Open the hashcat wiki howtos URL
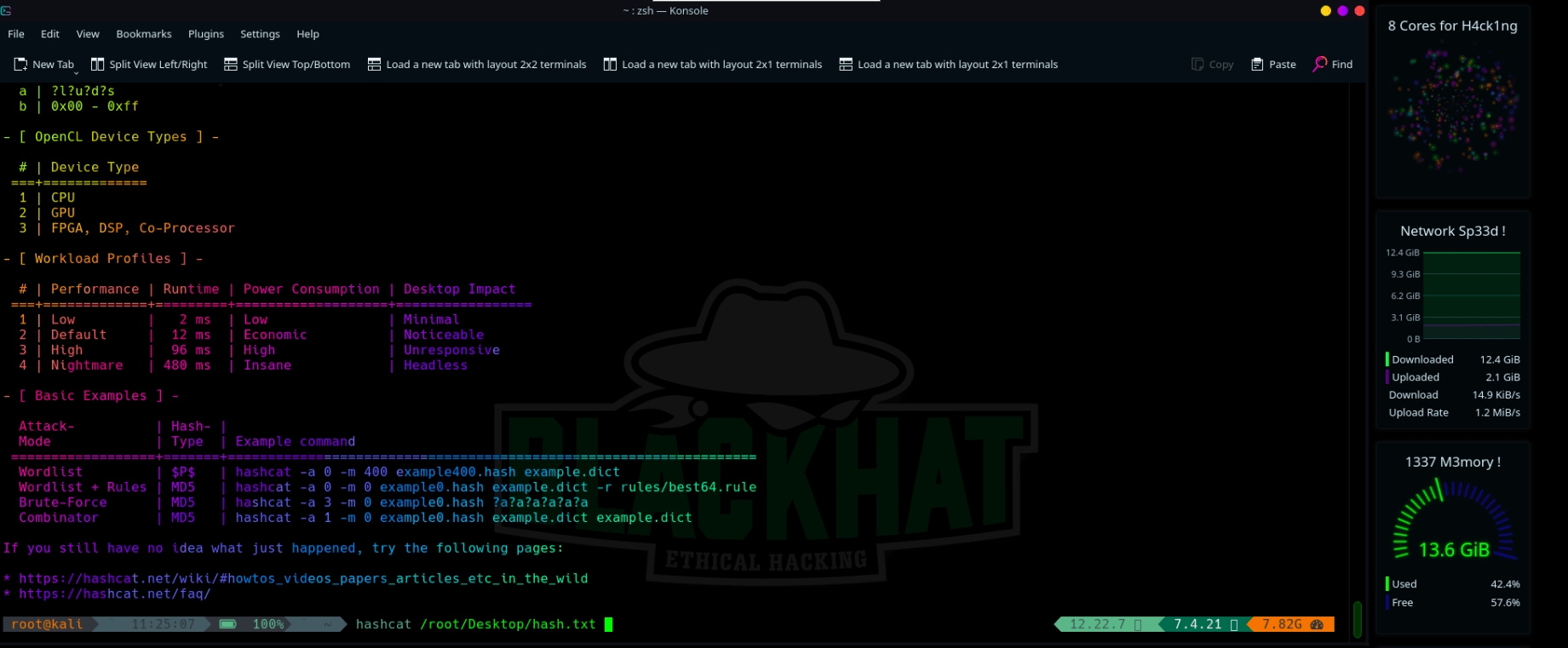1568x648 pixels. (303, 578)
